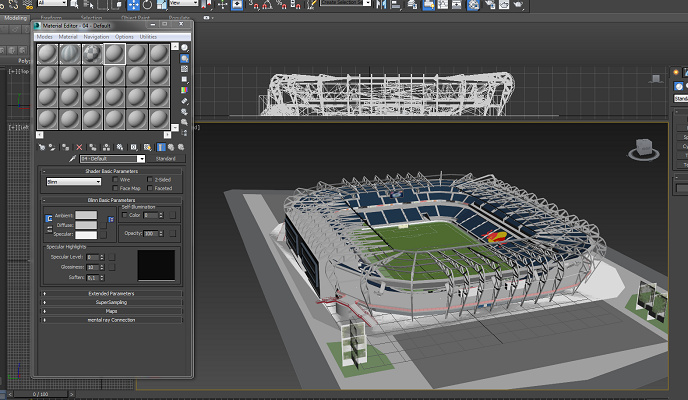This screenshot has width=688, height=400.
Task: Toggle Show End Result icon
Action: pos(161,147)
